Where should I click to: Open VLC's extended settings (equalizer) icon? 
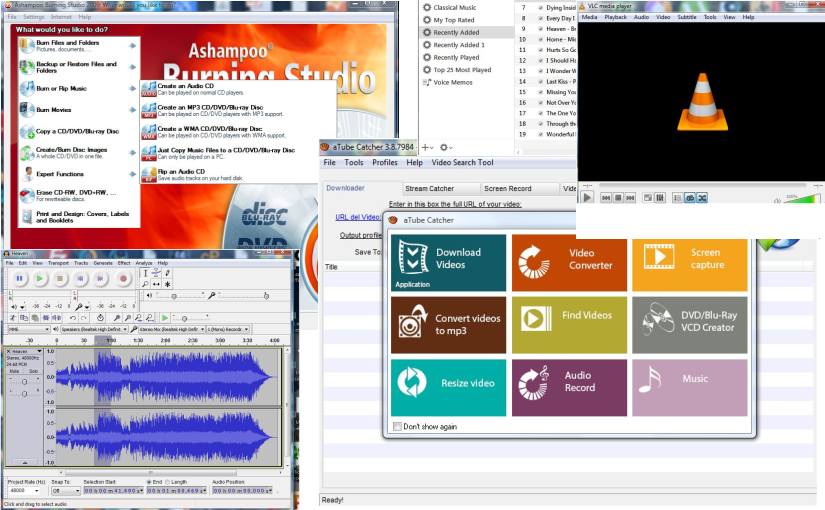click(660, 198)
